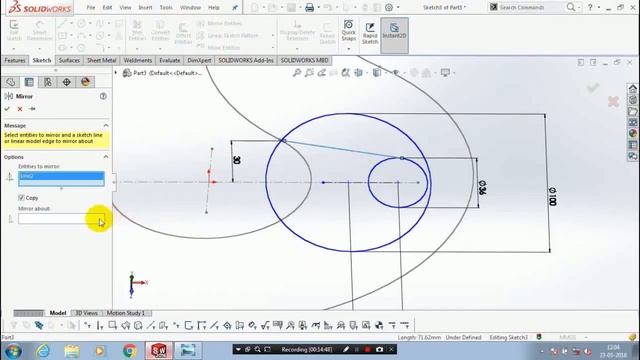640x360 pixels.
Task: Open the DisplayManager color ball tab
Action: click(85, 82)
